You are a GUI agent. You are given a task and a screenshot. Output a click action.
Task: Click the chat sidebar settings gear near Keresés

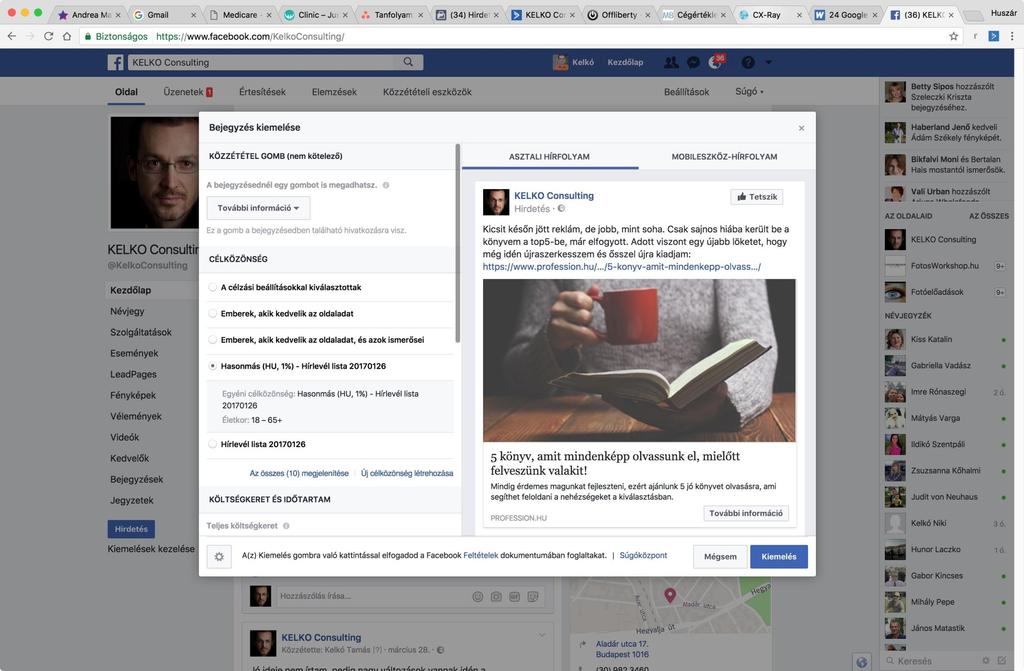point(985,661)
